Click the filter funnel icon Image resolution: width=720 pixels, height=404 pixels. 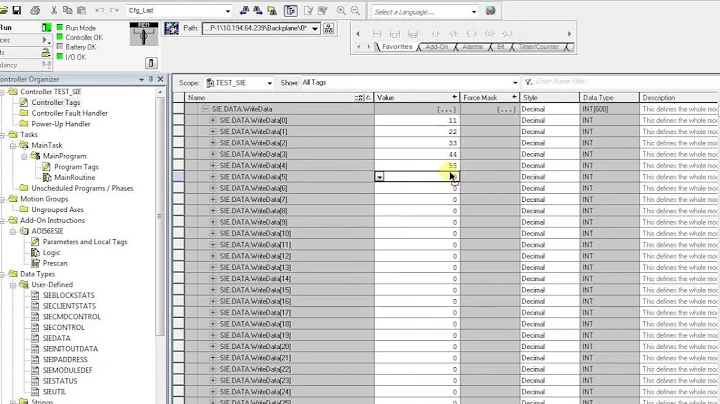tap(529, 82)
